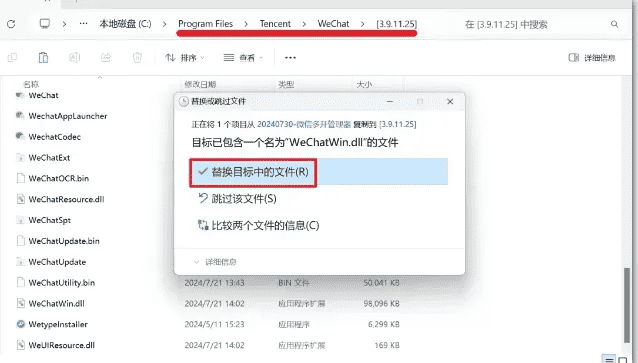
Task: Click the WeUIResource.dll file icon
Action: [x=20, y=345]
